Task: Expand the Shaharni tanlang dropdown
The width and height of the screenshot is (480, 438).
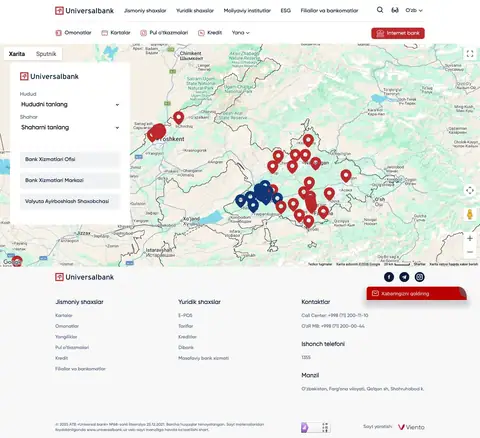Action: (70, 128)
